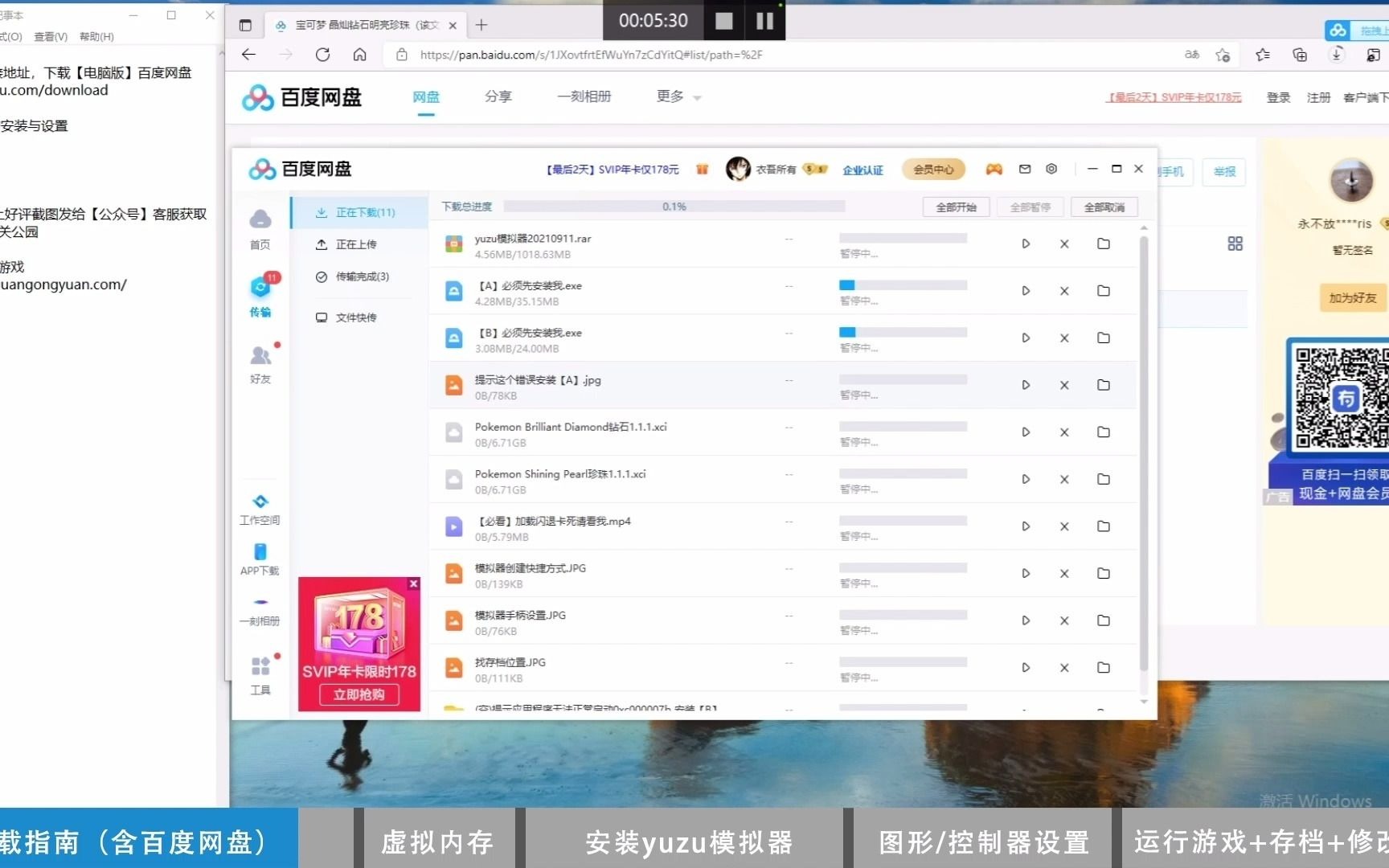
Task: Open SVIP年卡仅178元 promo link on web page
Action: pyautogui.click(x=1174, y=97)
